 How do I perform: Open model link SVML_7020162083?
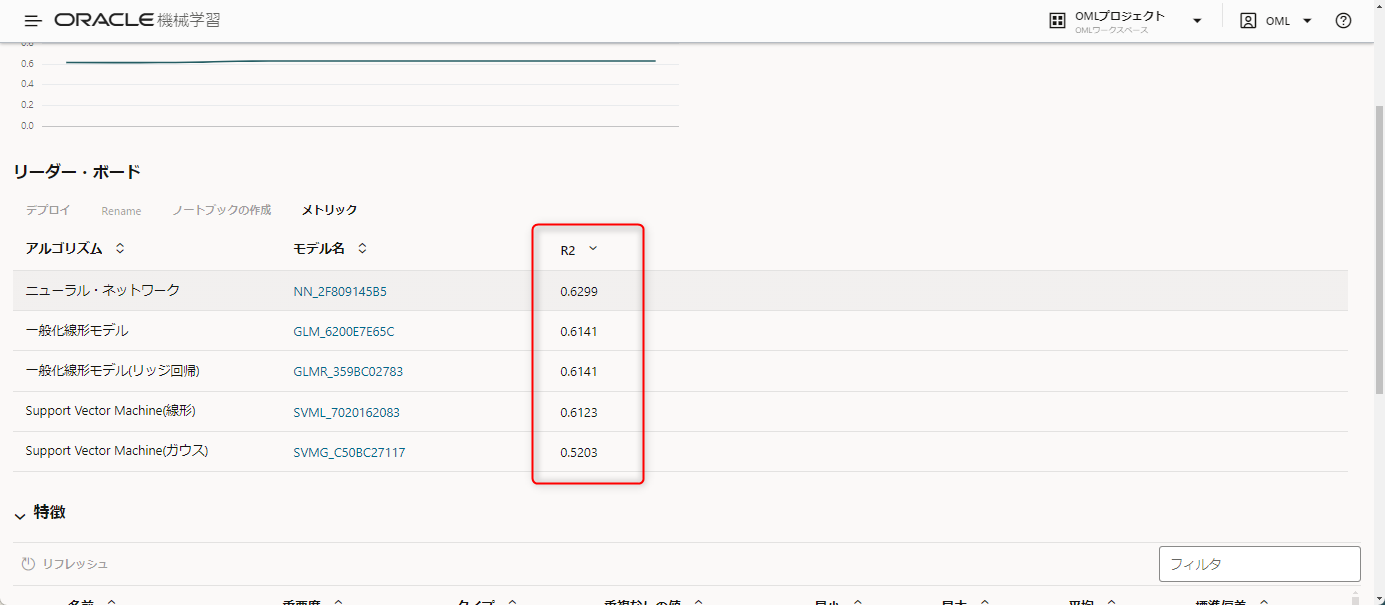click(x=346, y=412)
